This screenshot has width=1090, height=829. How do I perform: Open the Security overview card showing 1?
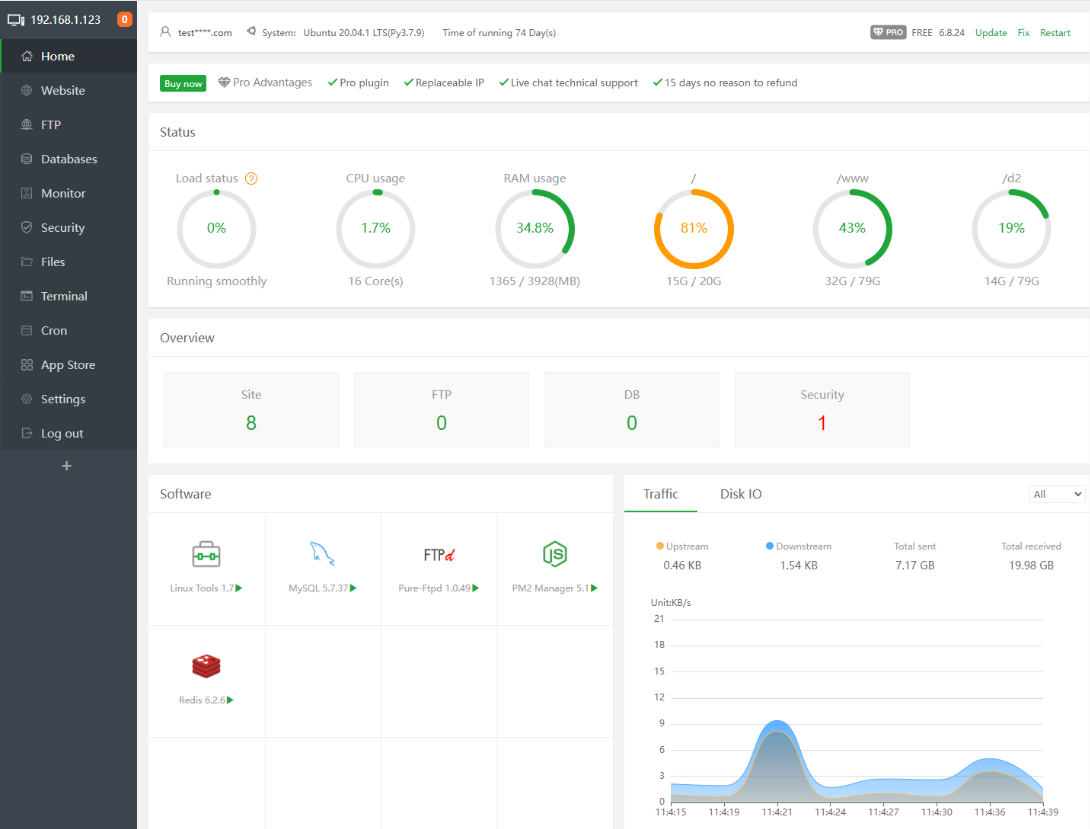pyautogui.click(x=822, y=410)
